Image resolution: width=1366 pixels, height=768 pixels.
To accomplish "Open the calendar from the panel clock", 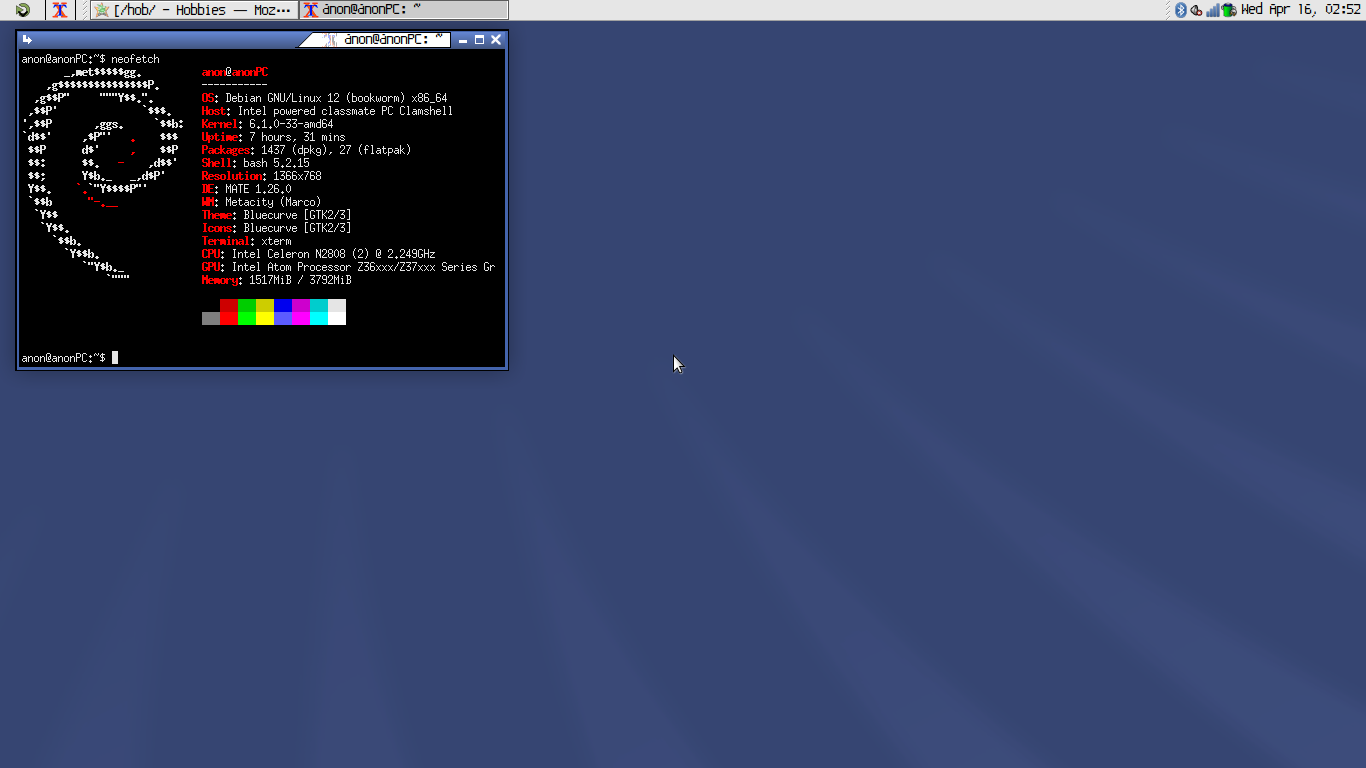I will pyautogui.click(x=1300, y=10).
